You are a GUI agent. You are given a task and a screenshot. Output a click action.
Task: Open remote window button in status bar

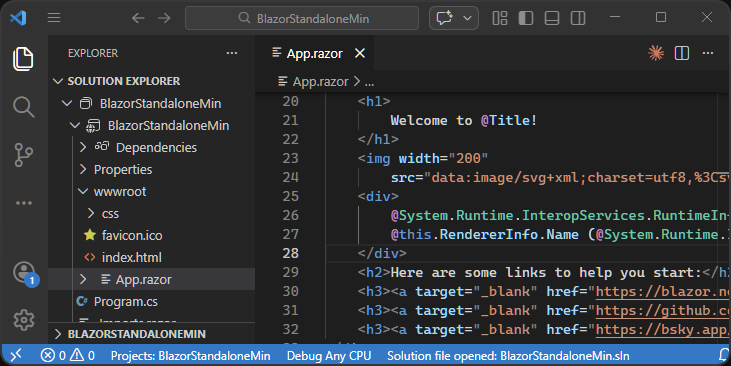[16, 356]
